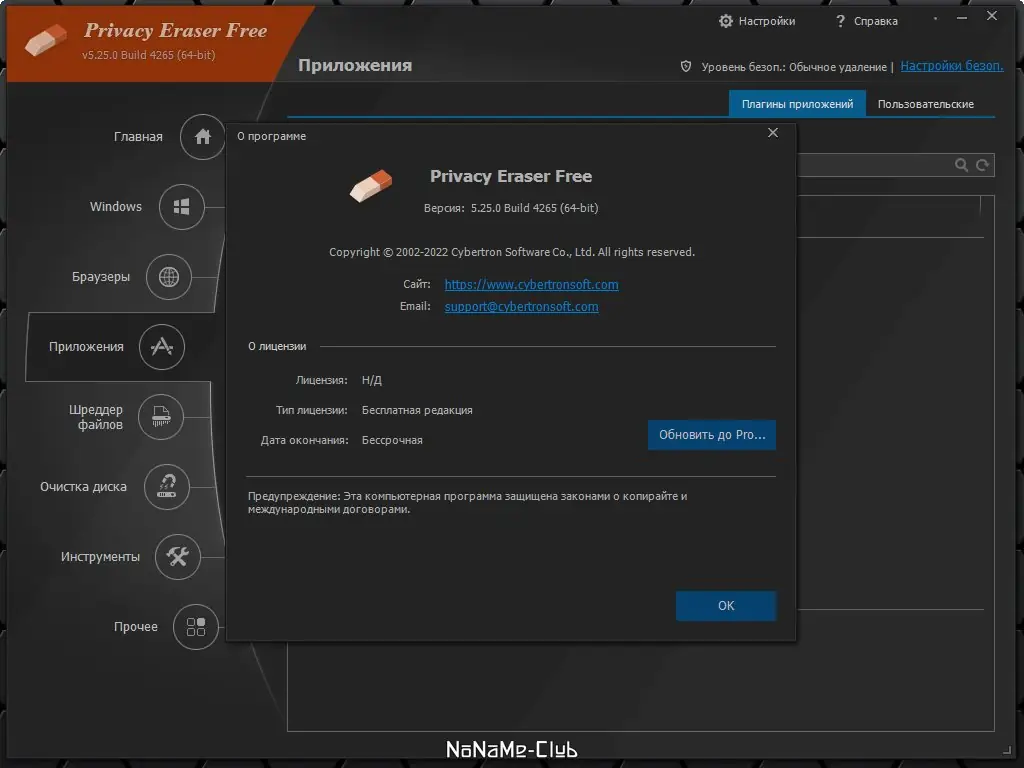Click the Windows sidebar label
Screen dimensions: 1024x768
tap(116, 207)
